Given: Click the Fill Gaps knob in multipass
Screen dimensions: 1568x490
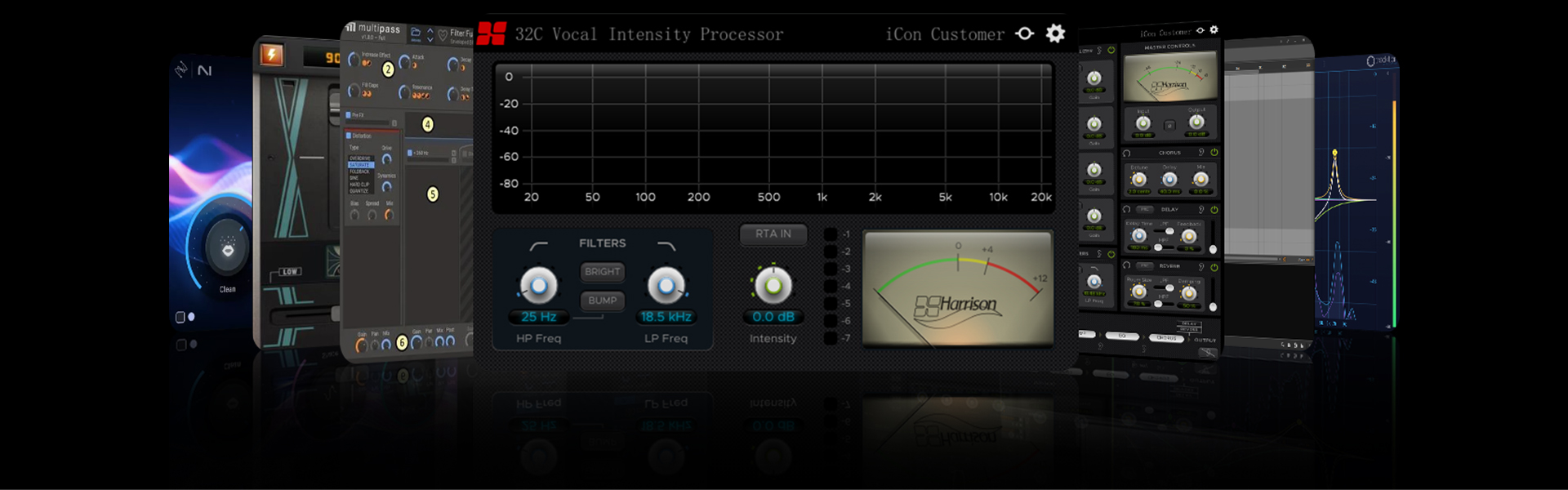Looking at the screenshot, I should click(354, 90).
